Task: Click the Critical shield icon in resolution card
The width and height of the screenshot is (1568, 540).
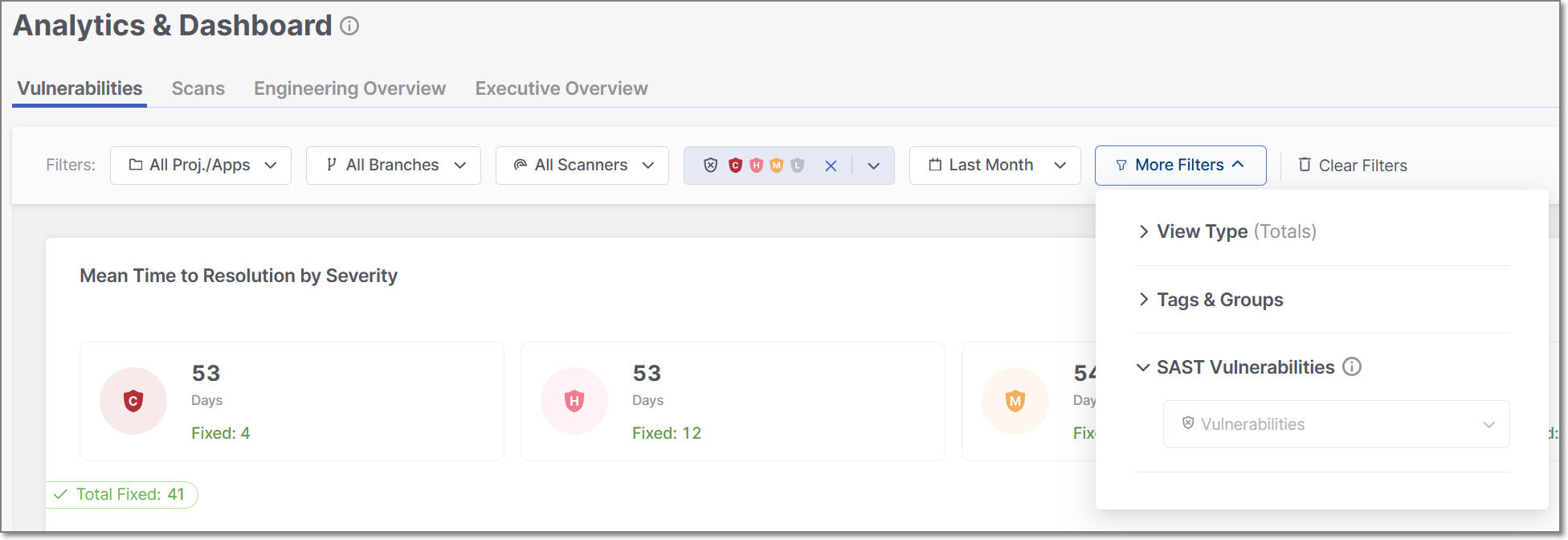Action: [x=133, y=401]
